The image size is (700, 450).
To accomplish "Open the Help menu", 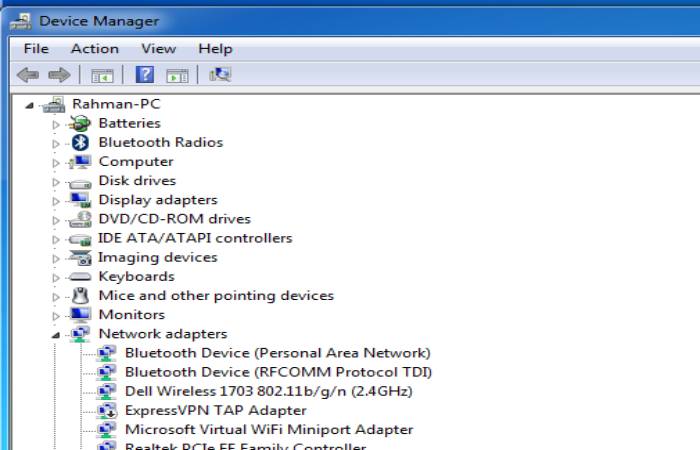I will coord(215,49).
